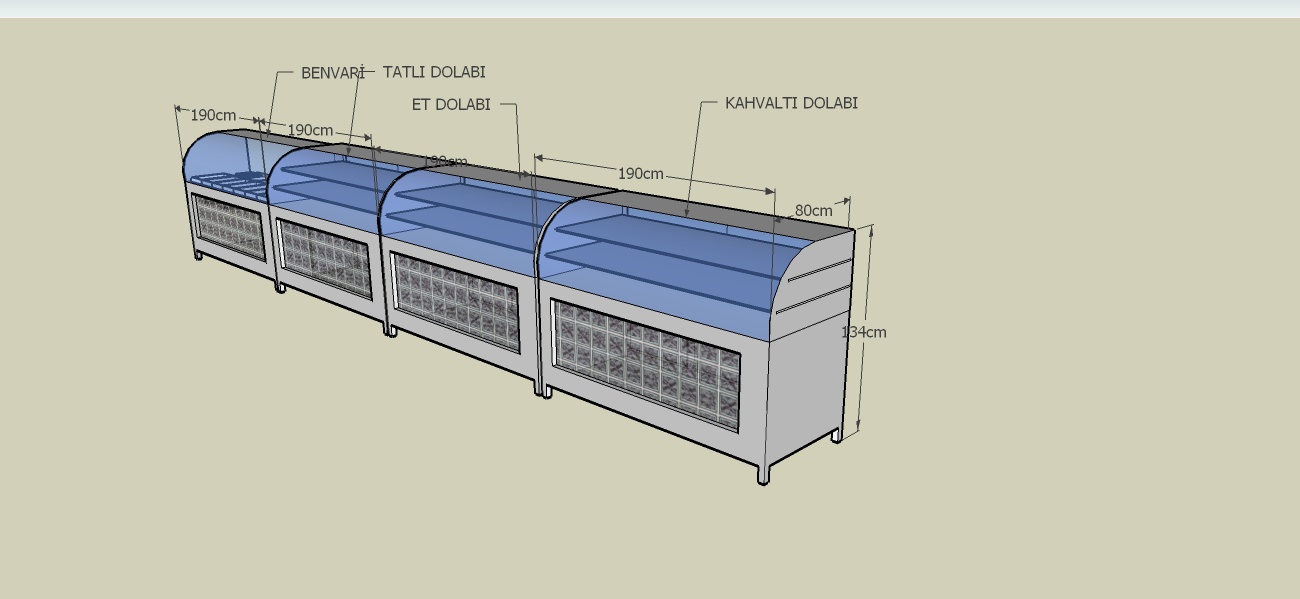Select the second 190cm dimension from the left
Image resolution: width=1300 pixels, height=599 pixels.
310,130
